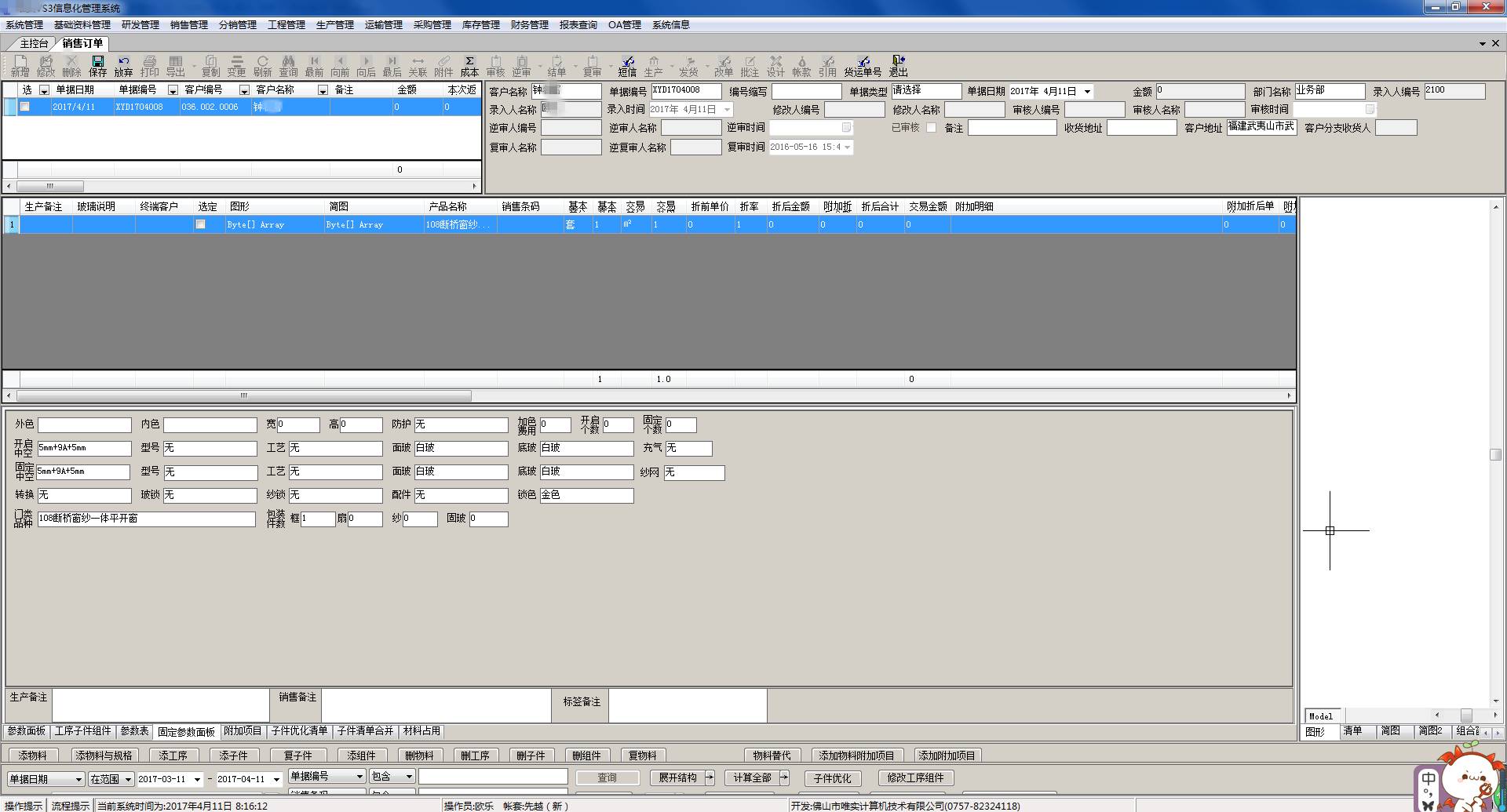Click the 打印 (Print) toolbar icon
The width and height of the screenshot is (1507, 812).
click(x=149, y=66)
